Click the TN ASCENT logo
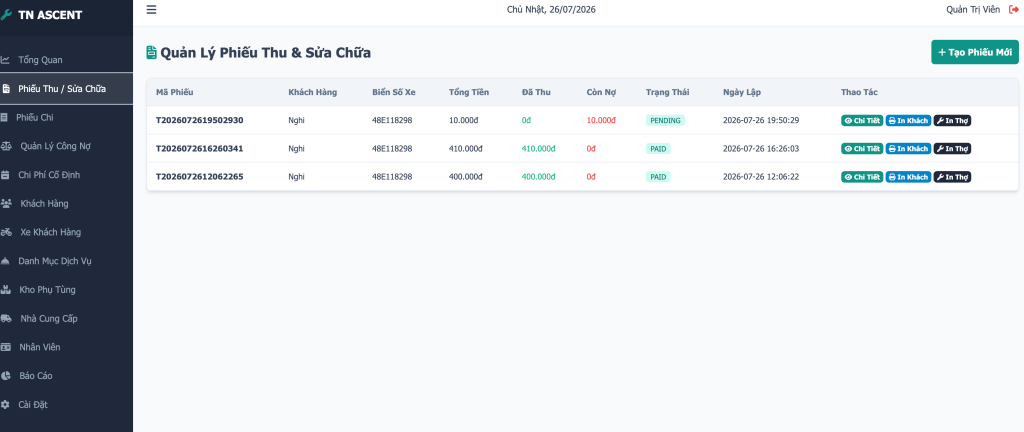 coord(42,15)
